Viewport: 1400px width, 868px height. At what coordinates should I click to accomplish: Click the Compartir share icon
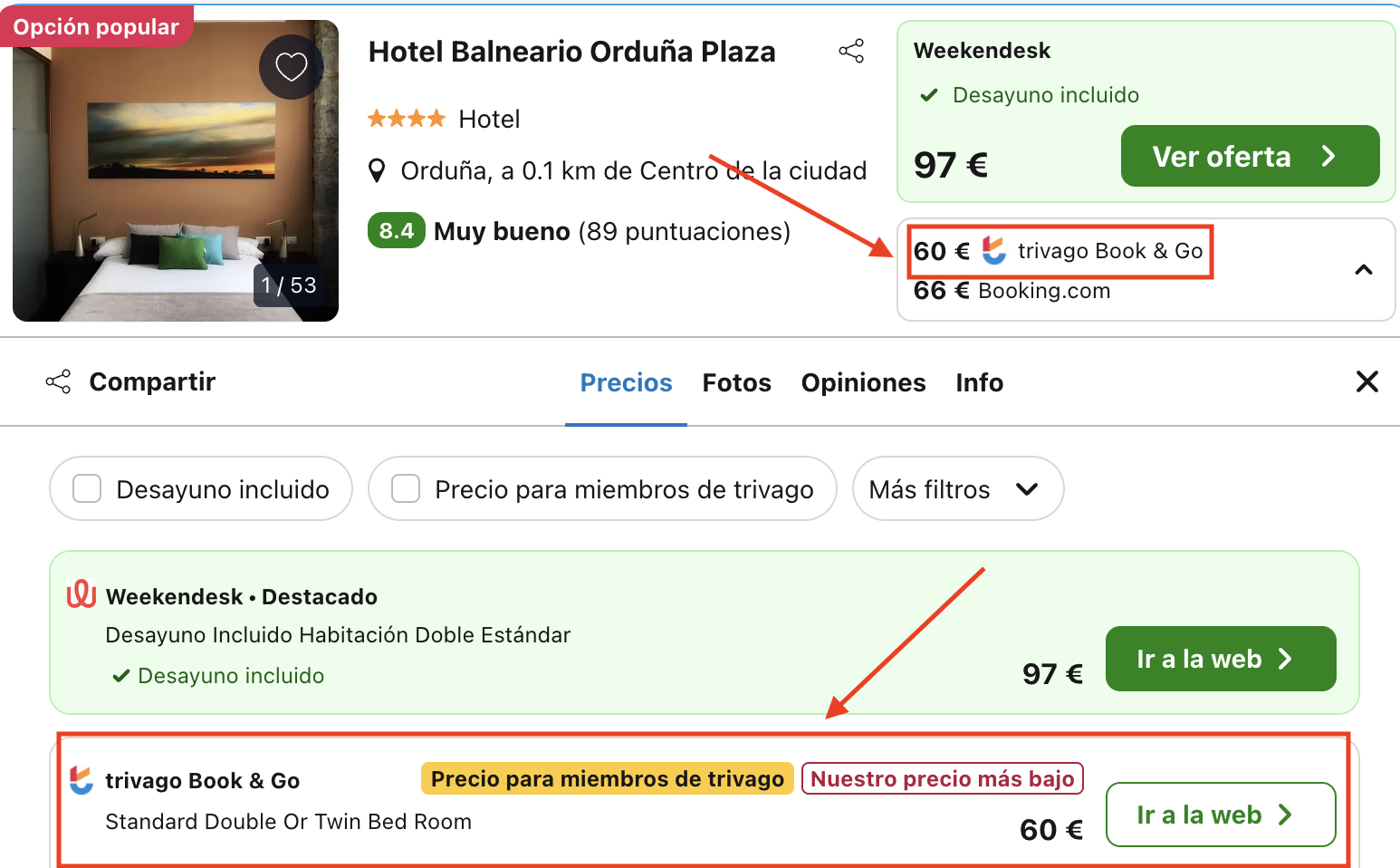click(x=58, y=381)
